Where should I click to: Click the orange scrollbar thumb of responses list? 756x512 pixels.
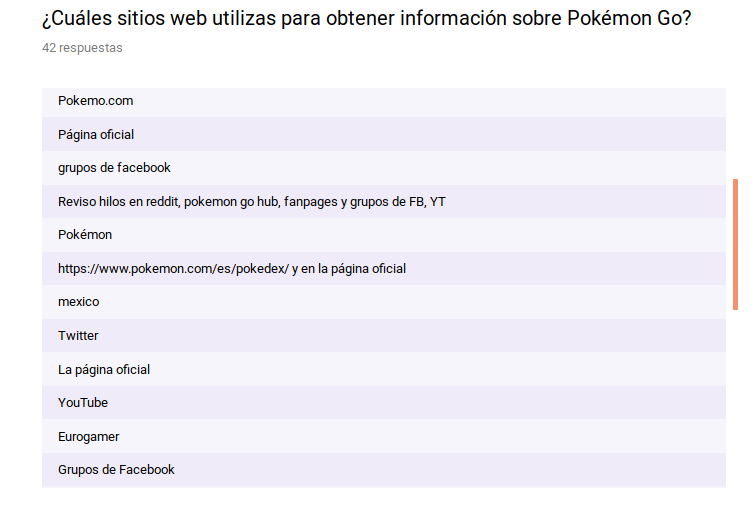[x=735, y=244]
